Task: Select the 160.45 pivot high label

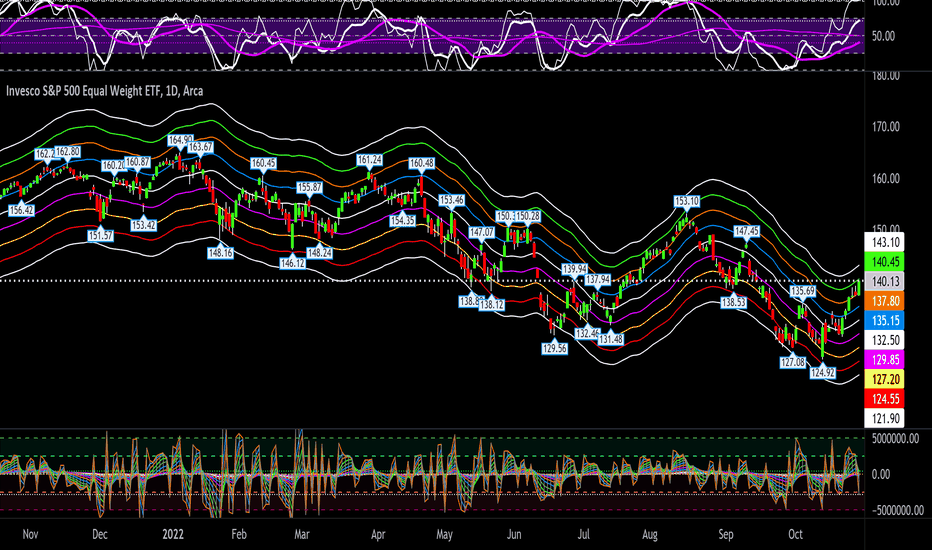Action: pos(263,163)
